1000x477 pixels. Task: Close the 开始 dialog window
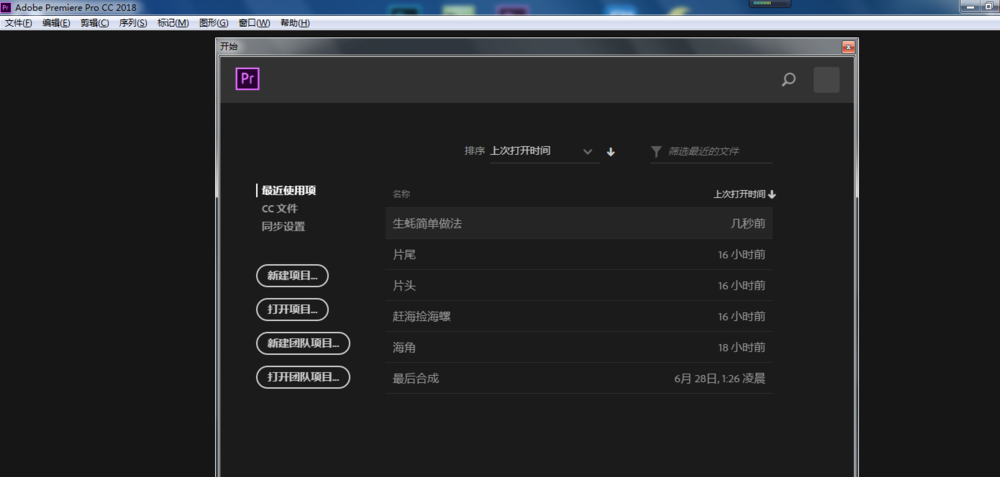point(848,46)
